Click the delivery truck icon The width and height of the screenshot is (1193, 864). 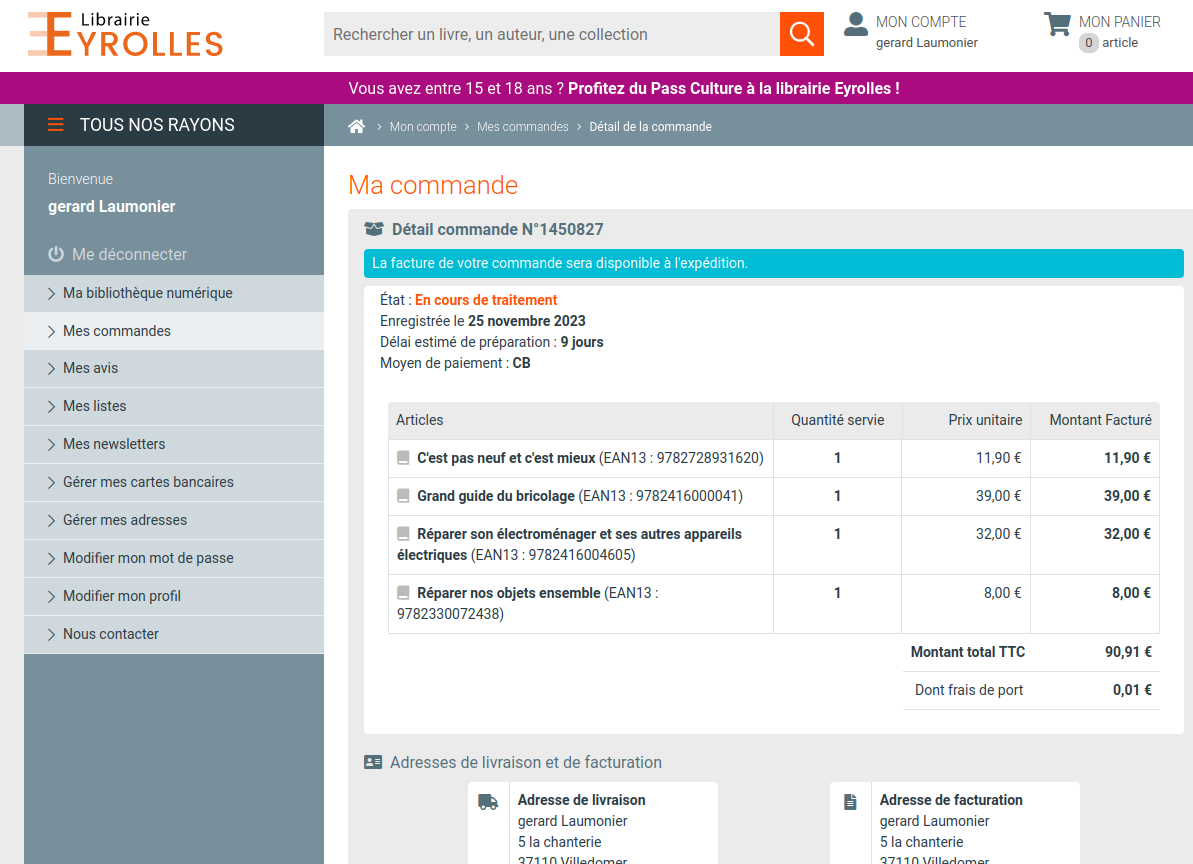488,801
